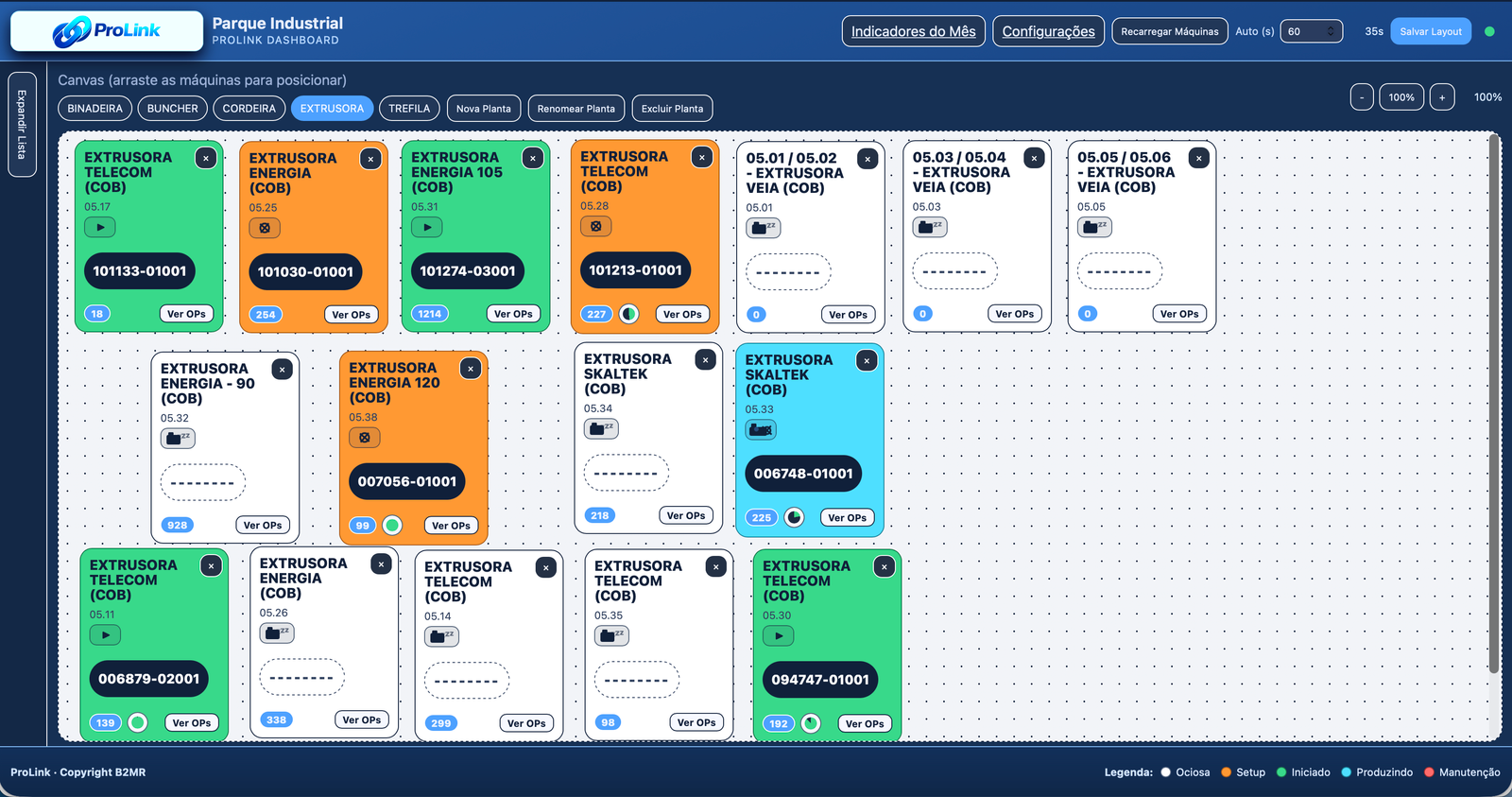The width and height of the screenshot is (1512, 797).
Task: Click the Setup legend swatch
Action: point(1226,772)
